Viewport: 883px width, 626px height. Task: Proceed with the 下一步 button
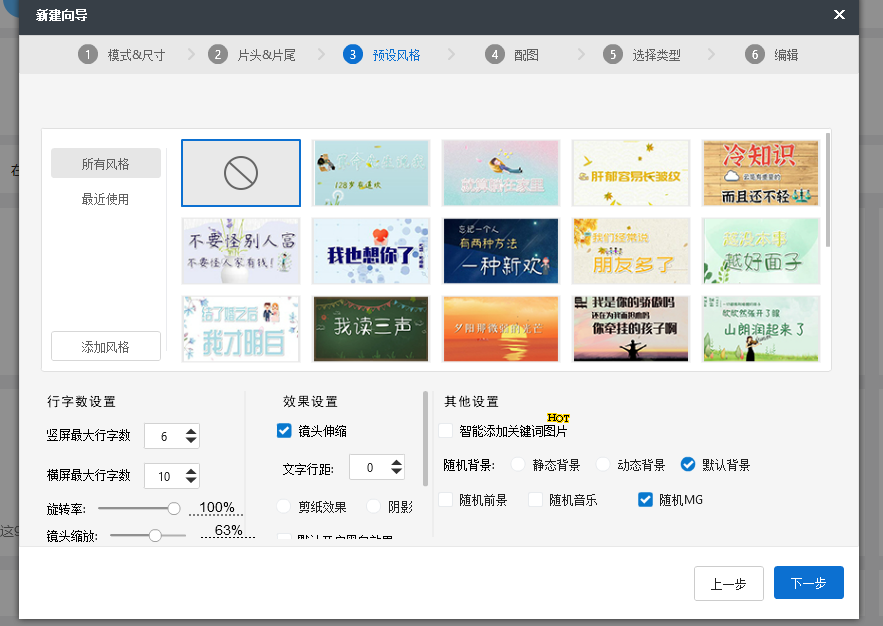[x=809, y=583]
